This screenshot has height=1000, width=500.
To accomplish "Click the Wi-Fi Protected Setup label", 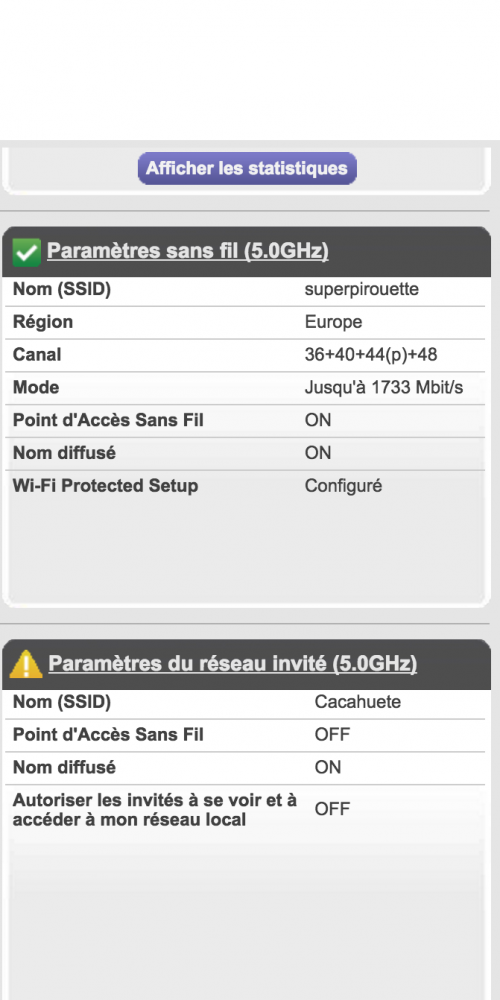I will [x=105, y=486].
